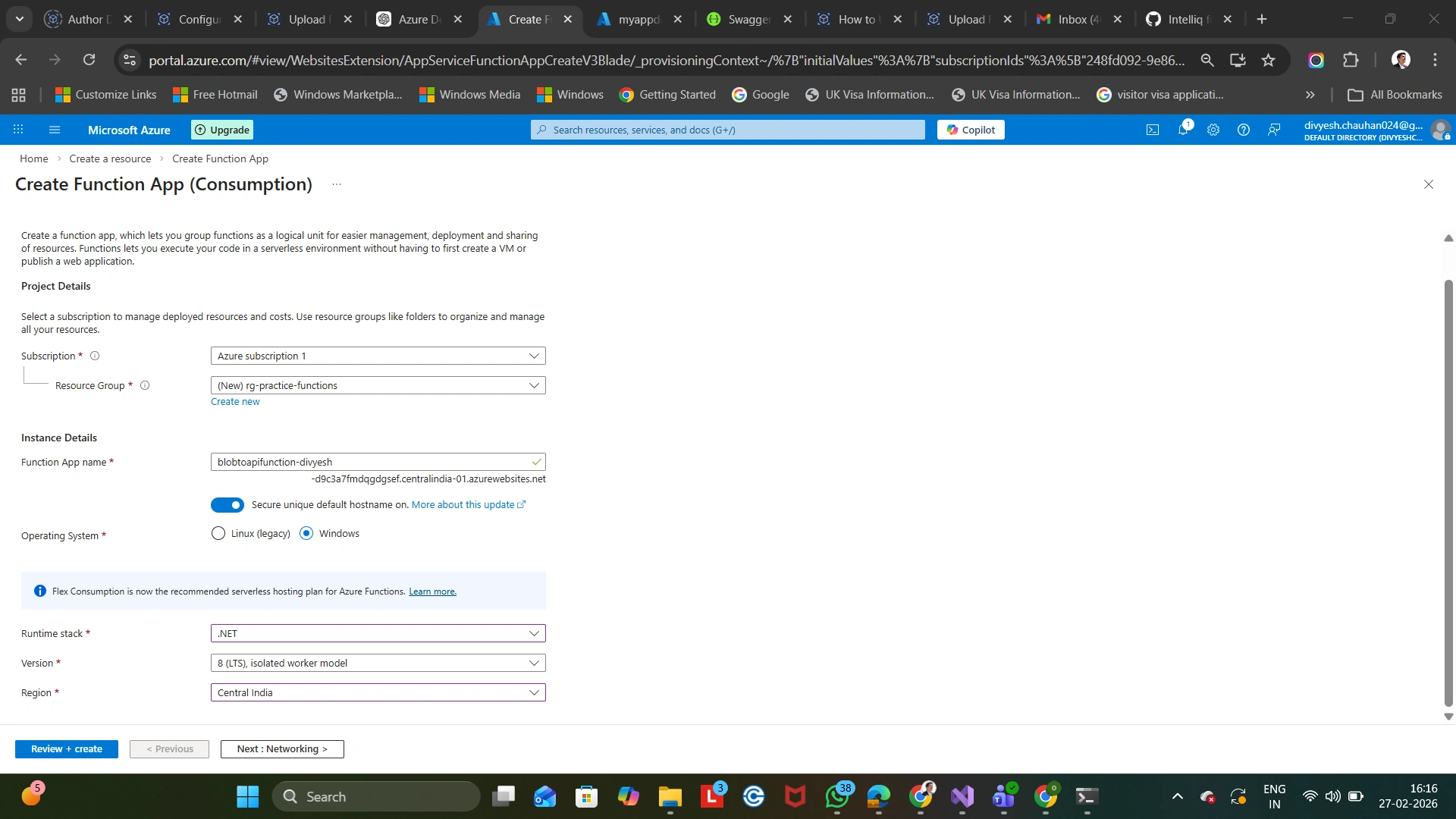The width and height of the screenshot is (1456, 819).
Task: Open the Chrome profile avatar
Action: (x=1401, y=60)
